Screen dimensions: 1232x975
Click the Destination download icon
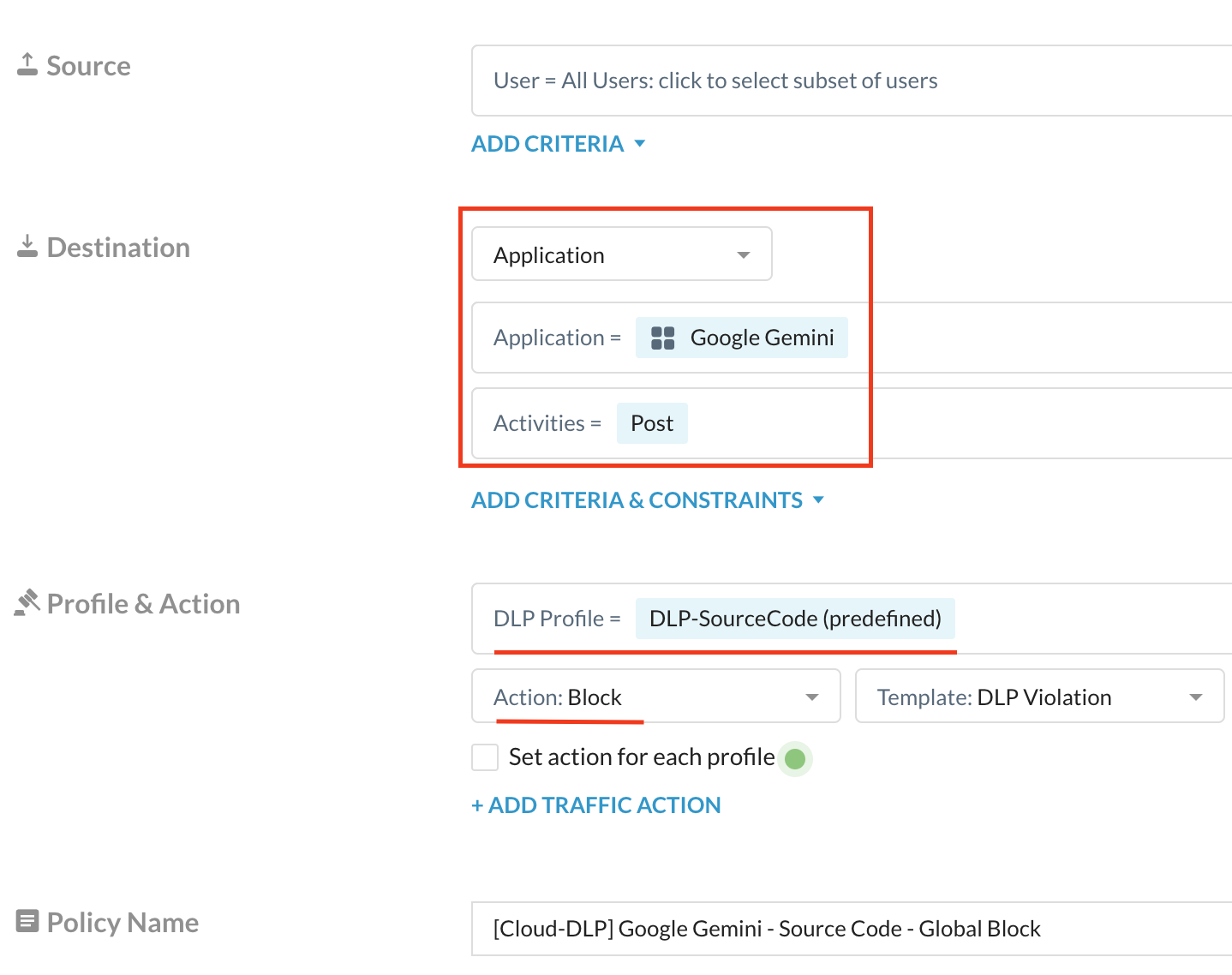27,246
